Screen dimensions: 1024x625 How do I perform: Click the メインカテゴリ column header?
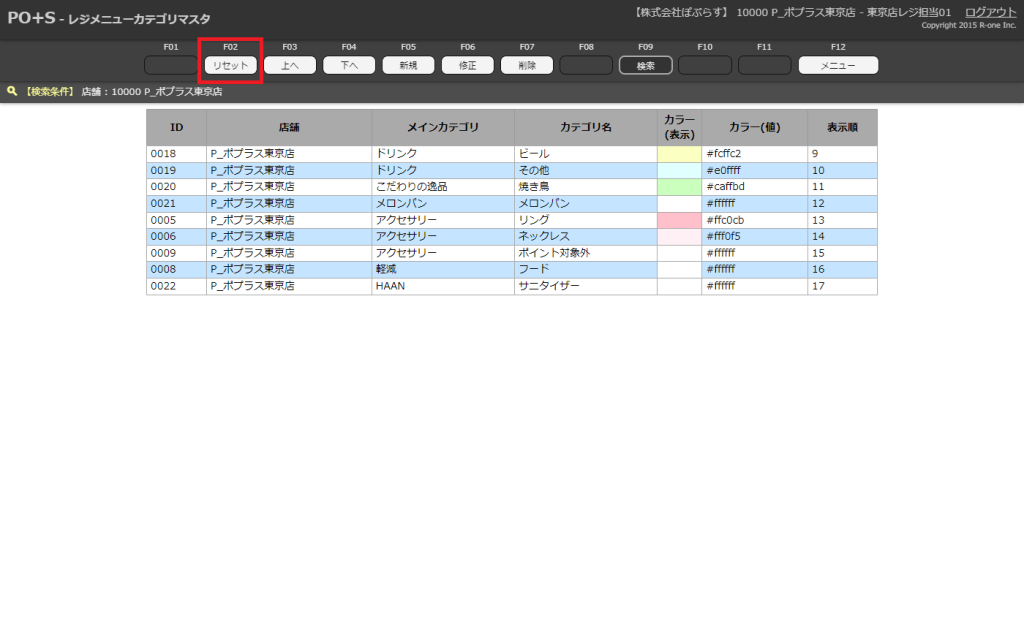coord(443,128)
